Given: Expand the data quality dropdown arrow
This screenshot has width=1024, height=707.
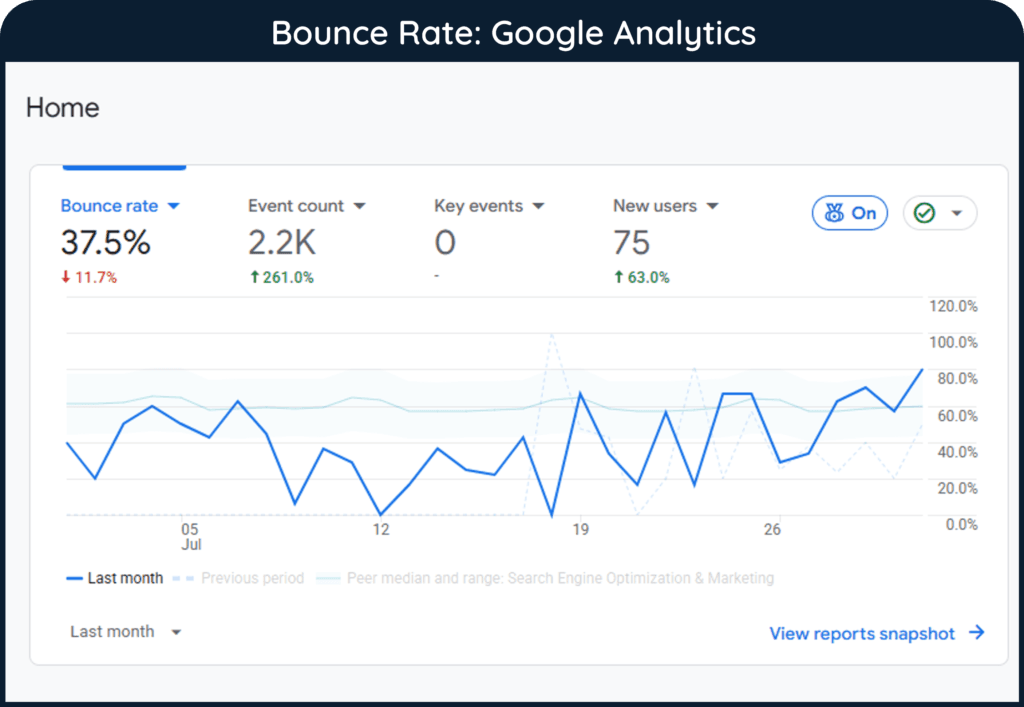Looking at the screenshot, I should [957, 213].
